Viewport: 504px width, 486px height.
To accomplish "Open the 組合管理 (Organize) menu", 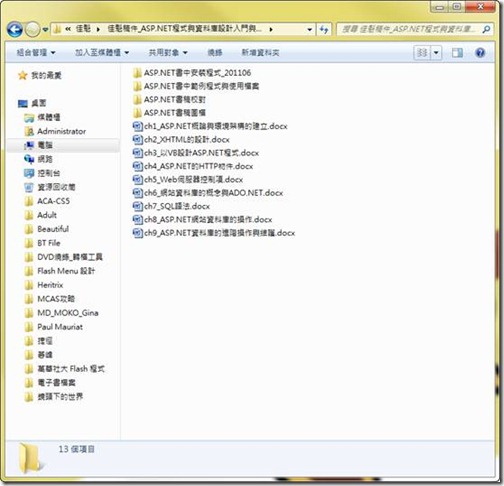I will (36, 52).
